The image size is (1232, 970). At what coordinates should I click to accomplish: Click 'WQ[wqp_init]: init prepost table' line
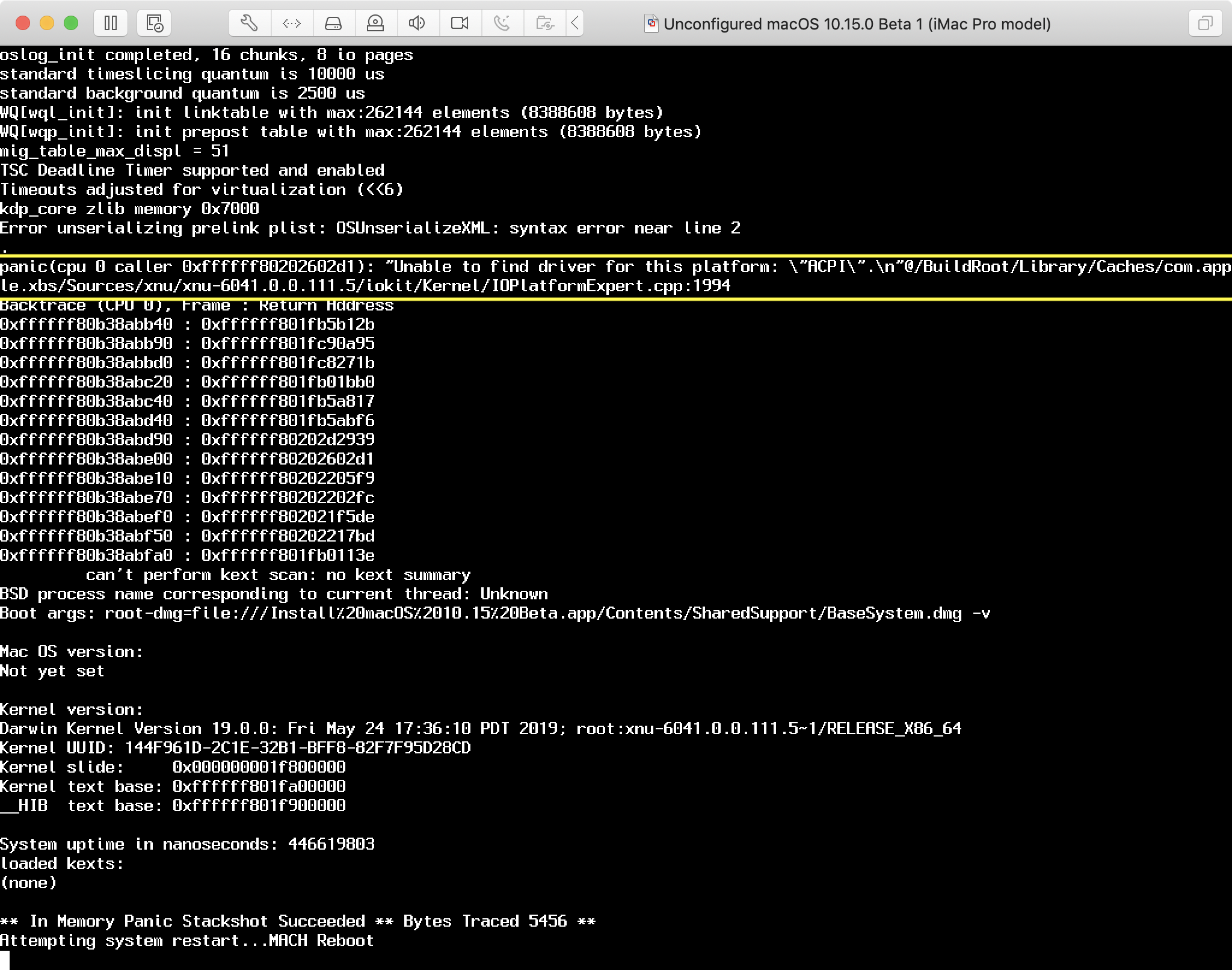(x=351, y=132)
